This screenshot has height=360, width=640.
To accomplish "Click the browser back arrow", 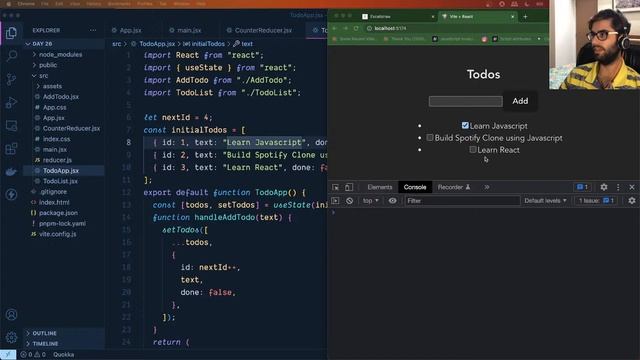I will [x=334, y=28].
